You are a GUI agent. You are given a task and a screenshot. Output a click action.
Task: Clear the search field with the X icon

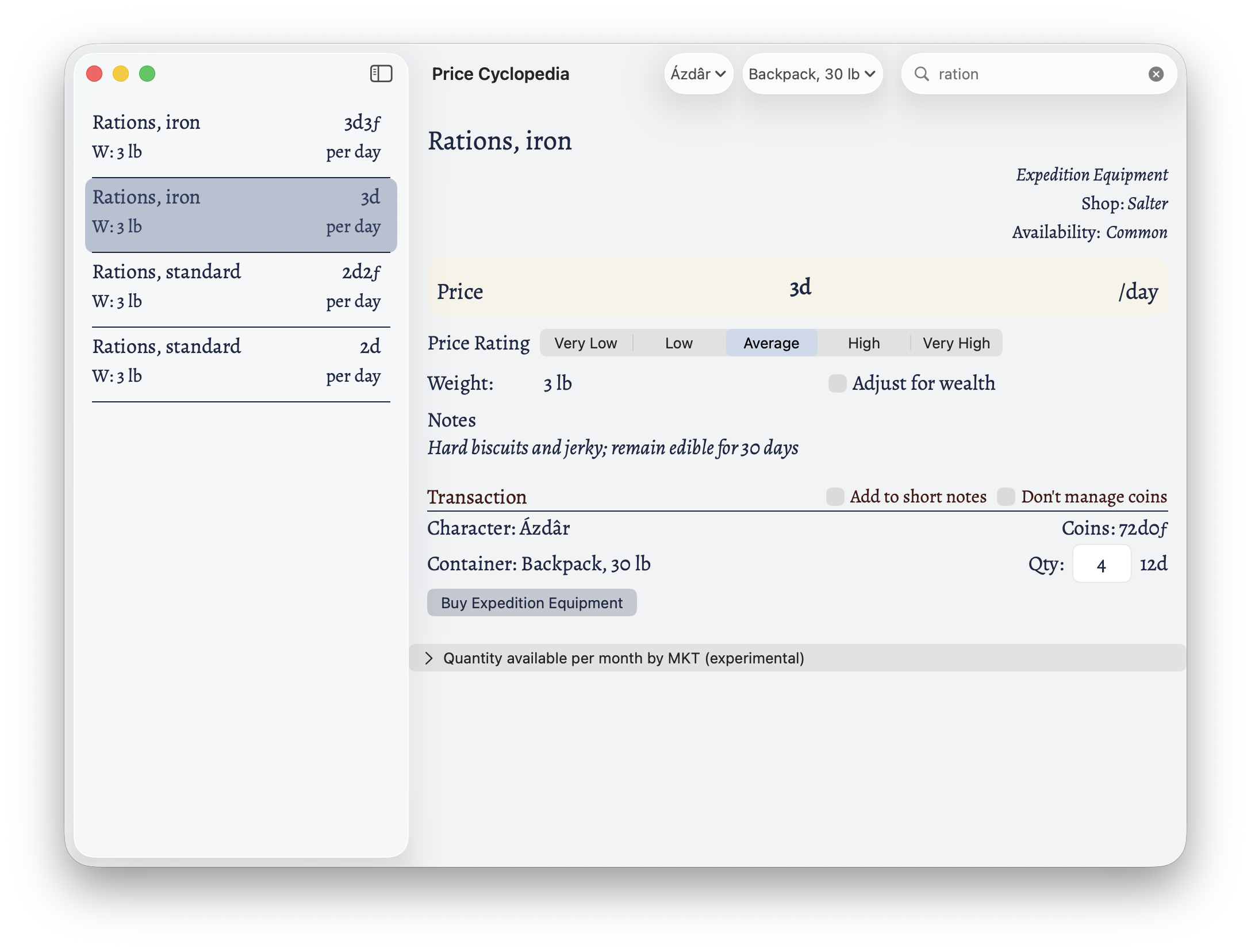click(x=1156, y=74)
